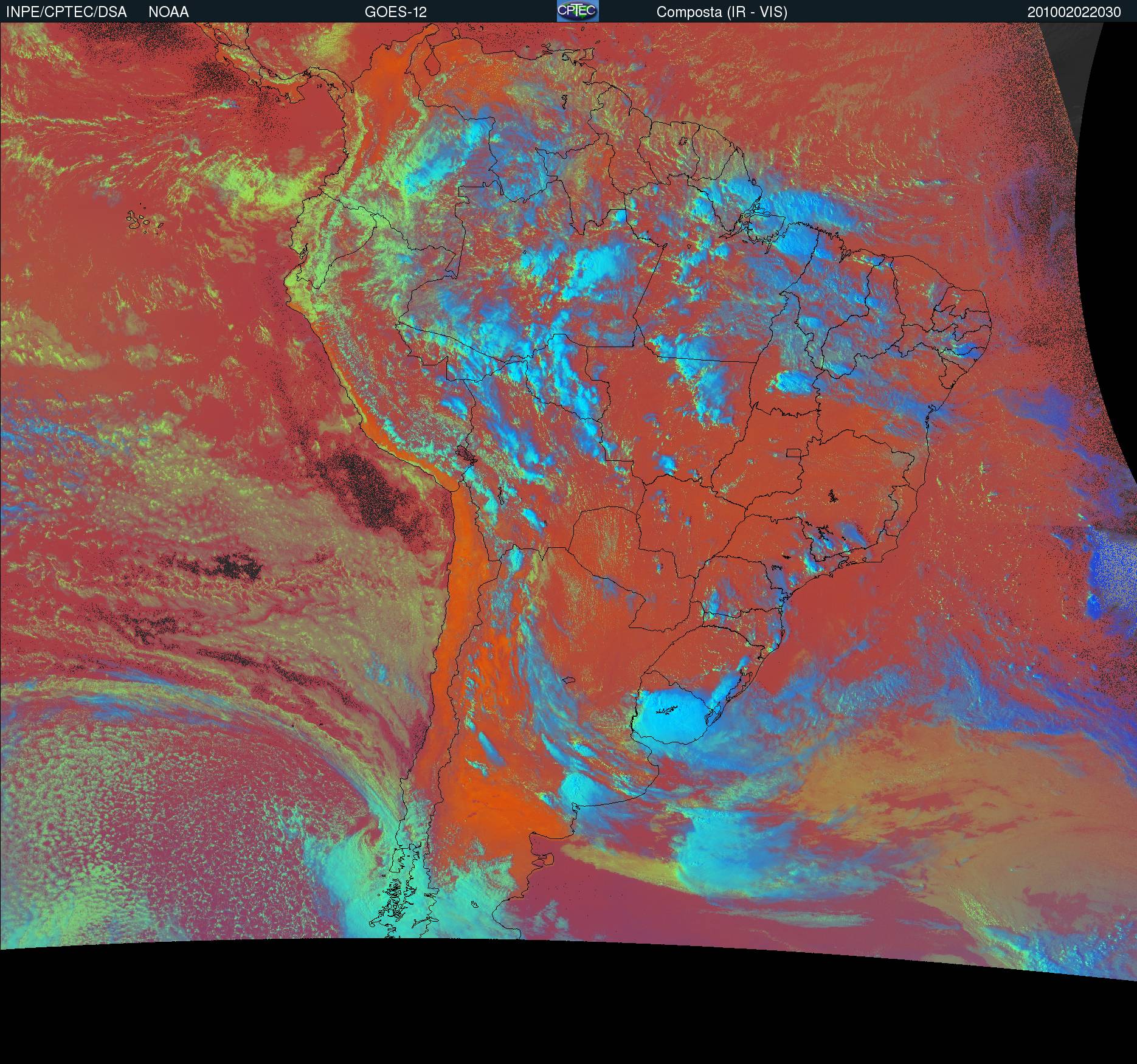Screen dimensions: 1137x1064
Task: Click the Composta (IR - VIS) title
Action: click(x=722, y=12)
